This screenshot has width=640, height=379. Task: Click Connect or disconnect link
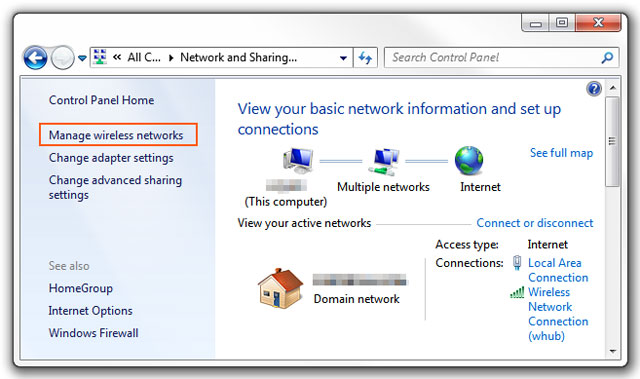pyautogui.click(x=535, y=223)
